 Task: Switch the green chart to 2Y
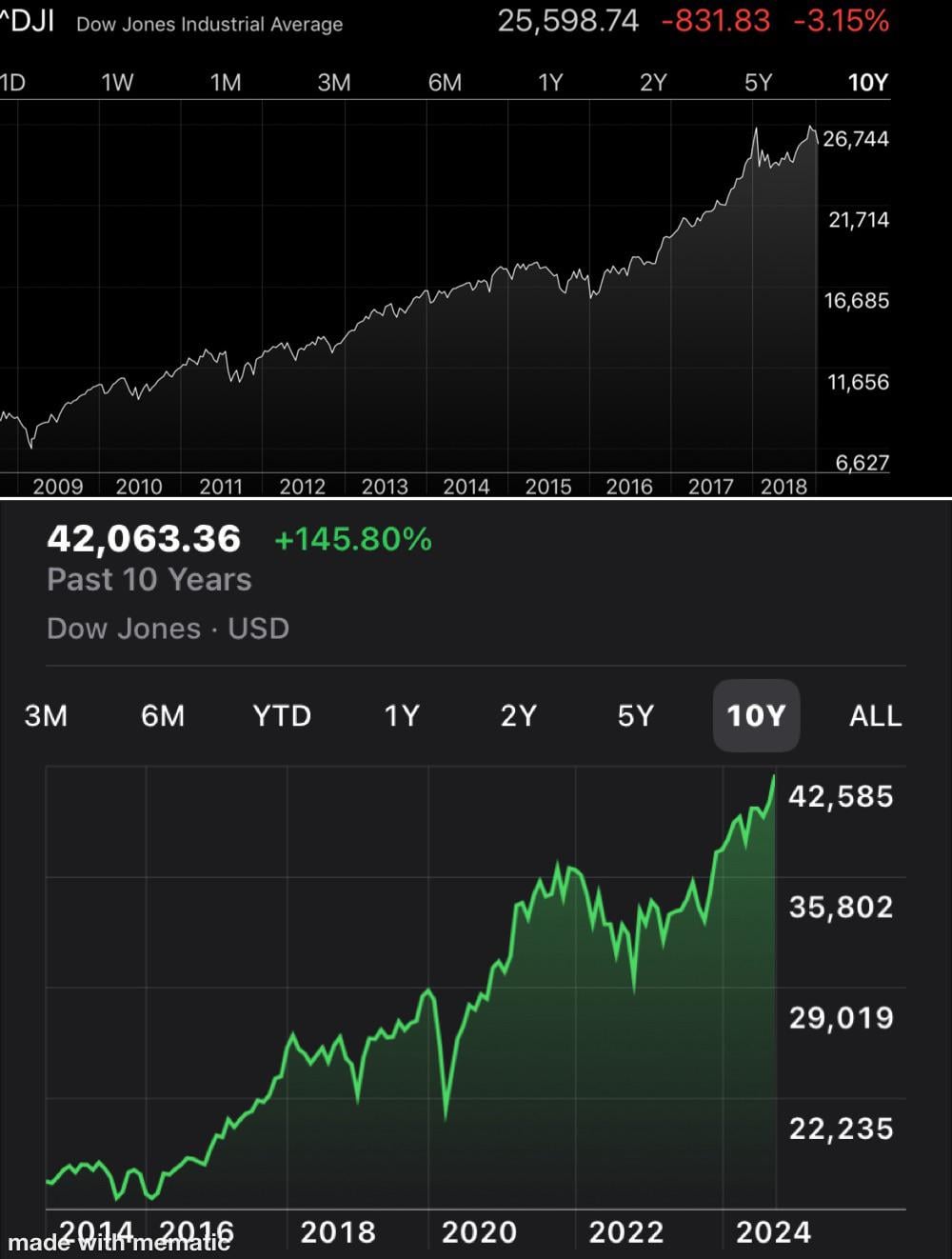[519, 715]
